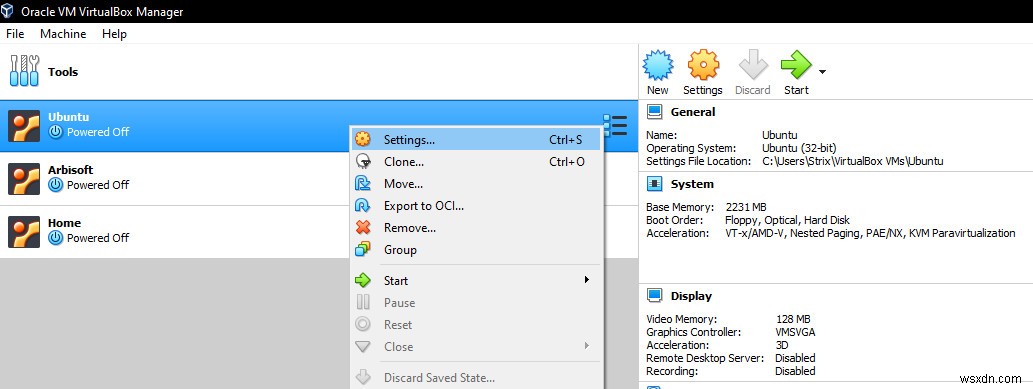Click the context menu Clone sheep icon
The width and height of the screenshot is (1033, 389).
point(363,162)
